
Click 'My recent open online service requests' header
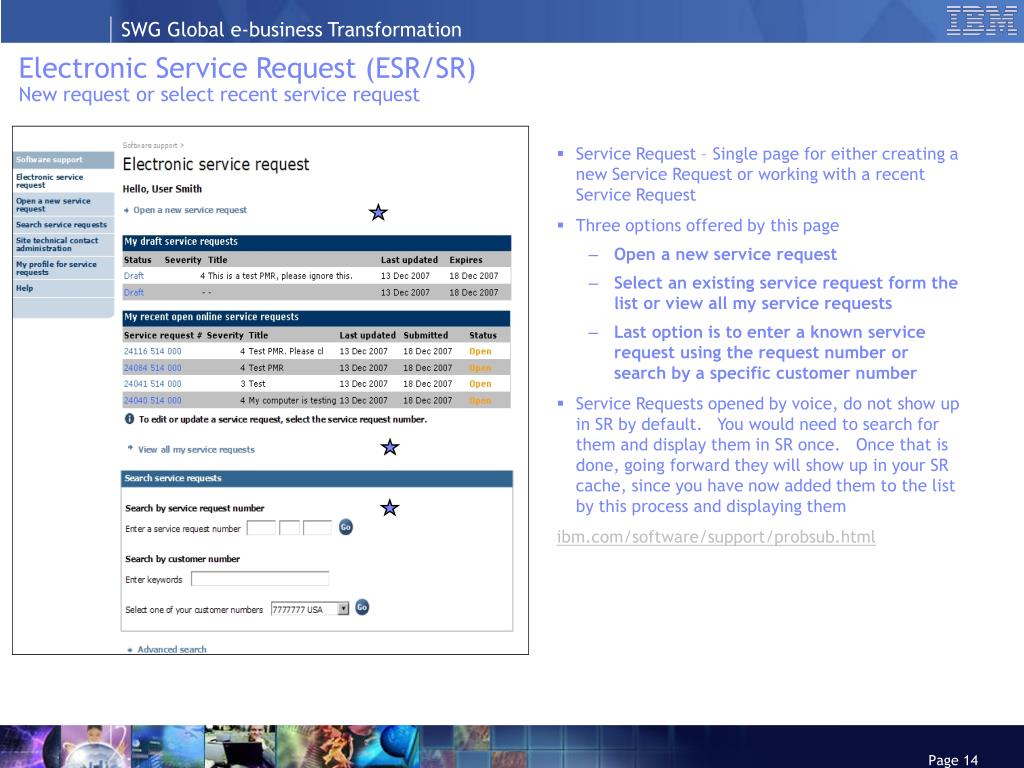coord(316,317)
